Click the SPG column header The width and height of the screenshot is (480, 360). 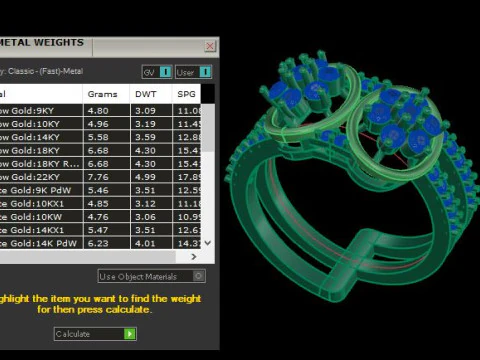click(187, 94)
